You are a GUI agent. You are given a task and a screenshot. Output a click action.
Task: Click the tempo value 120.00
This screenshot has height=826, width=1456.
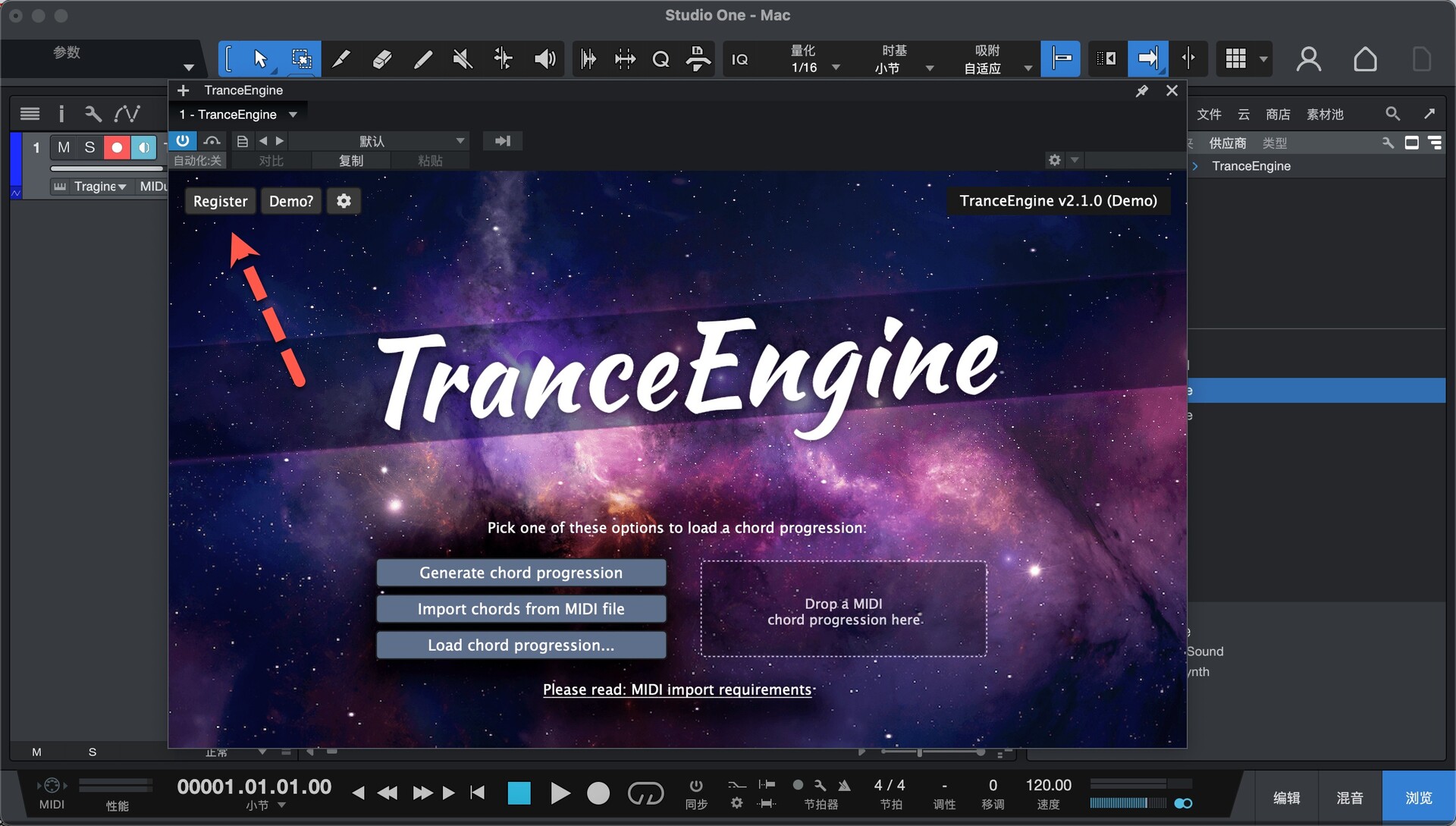coord(1048,786)
